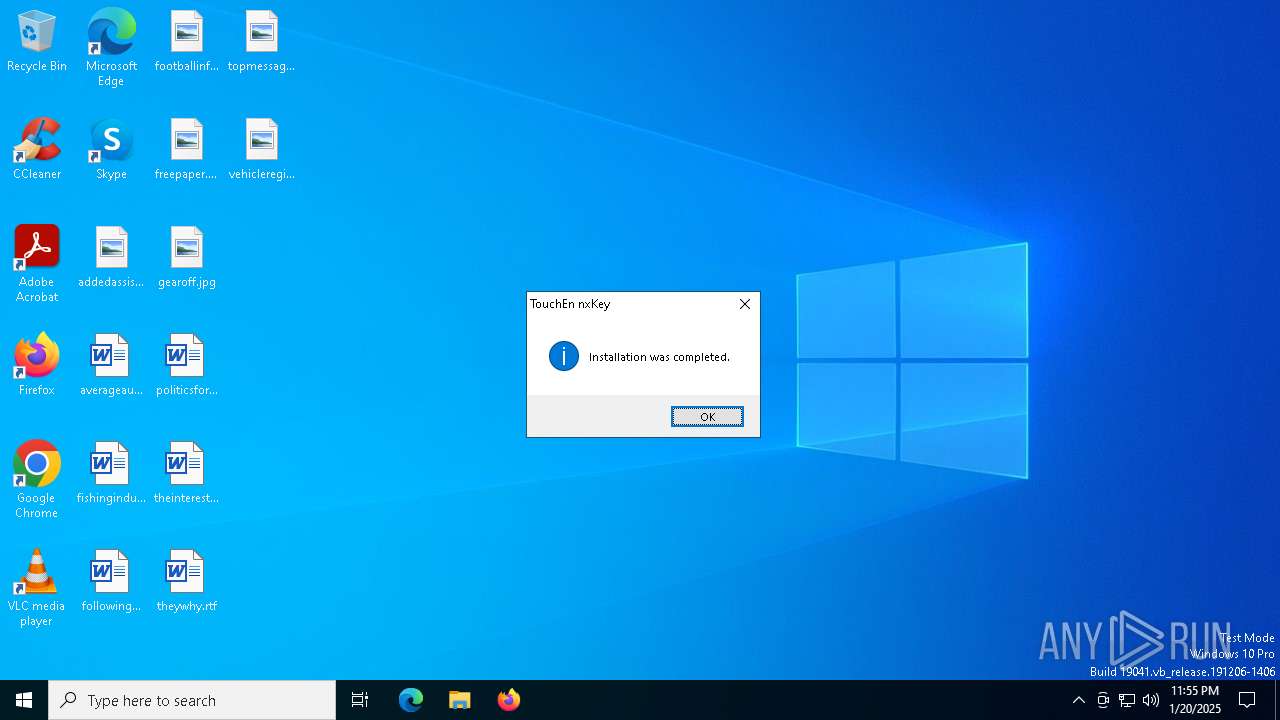
Task: Select the theinterest Word document icon
Action: click(186, 474)
